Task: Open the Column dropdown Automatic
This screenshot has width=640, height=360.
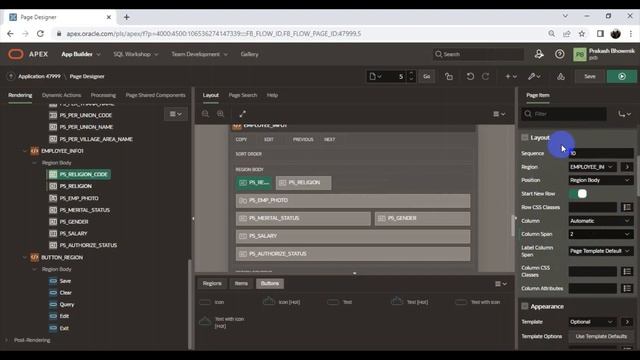Action: tap(601, 221)
